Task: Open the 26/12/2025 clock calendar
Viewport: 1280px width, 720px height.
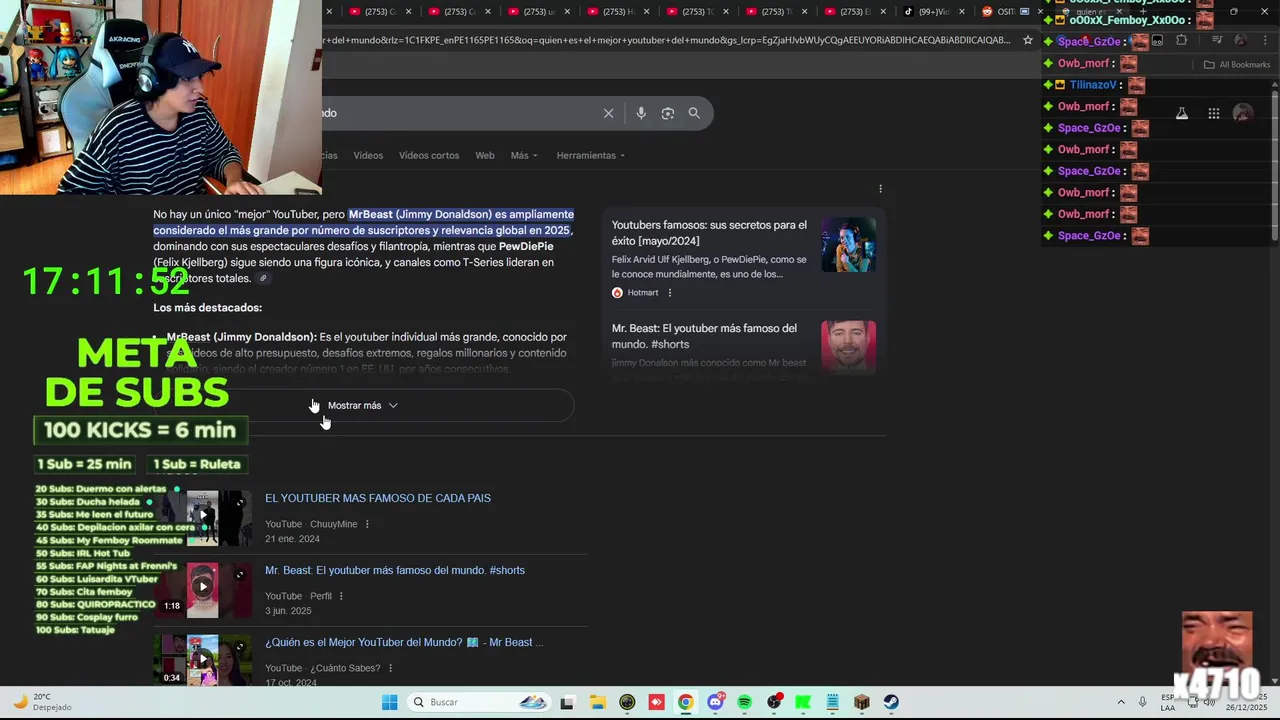Action: pos(1248,702)
